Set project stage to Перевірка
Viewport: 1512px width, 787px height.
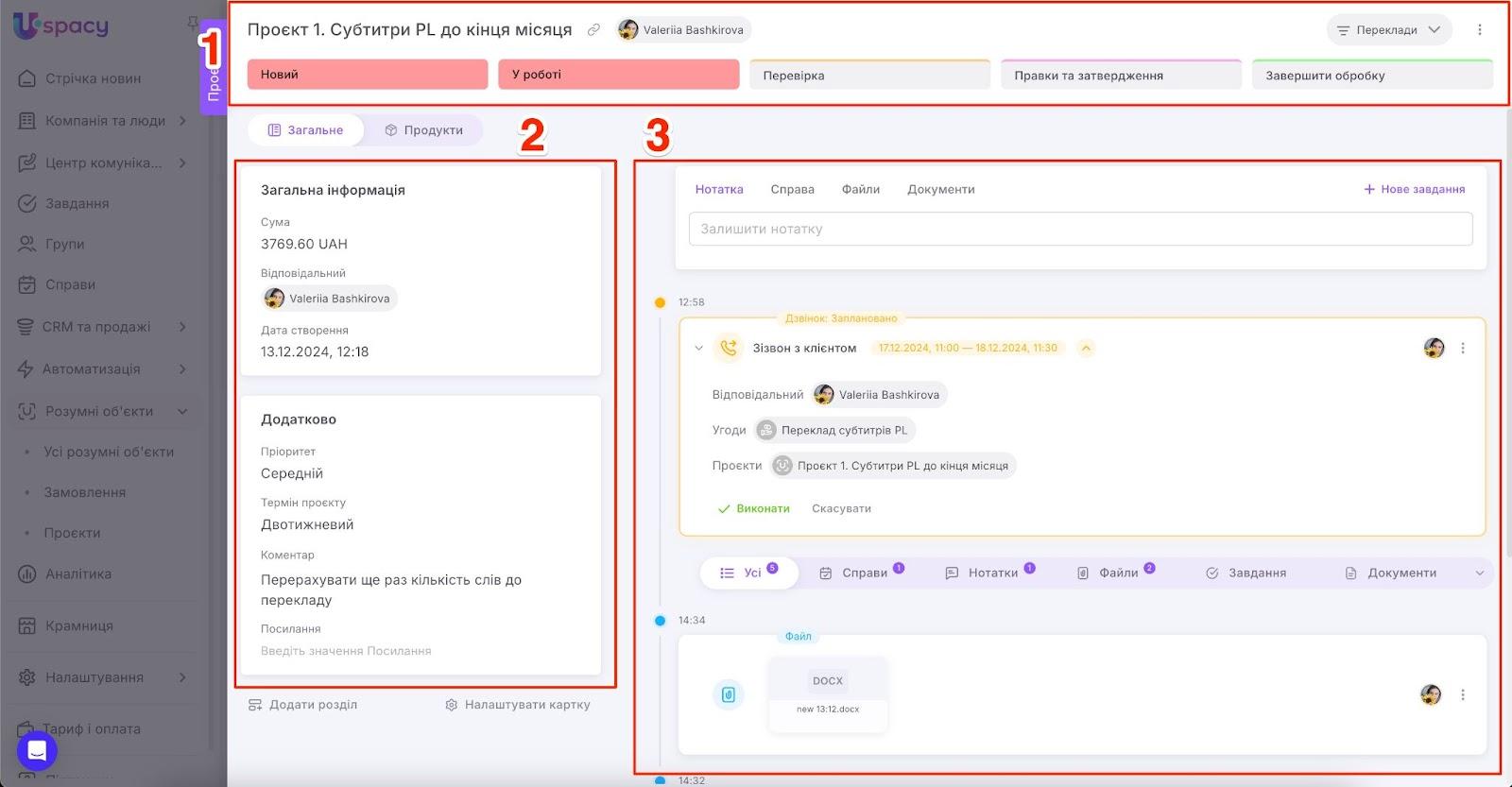click(869, 76)
